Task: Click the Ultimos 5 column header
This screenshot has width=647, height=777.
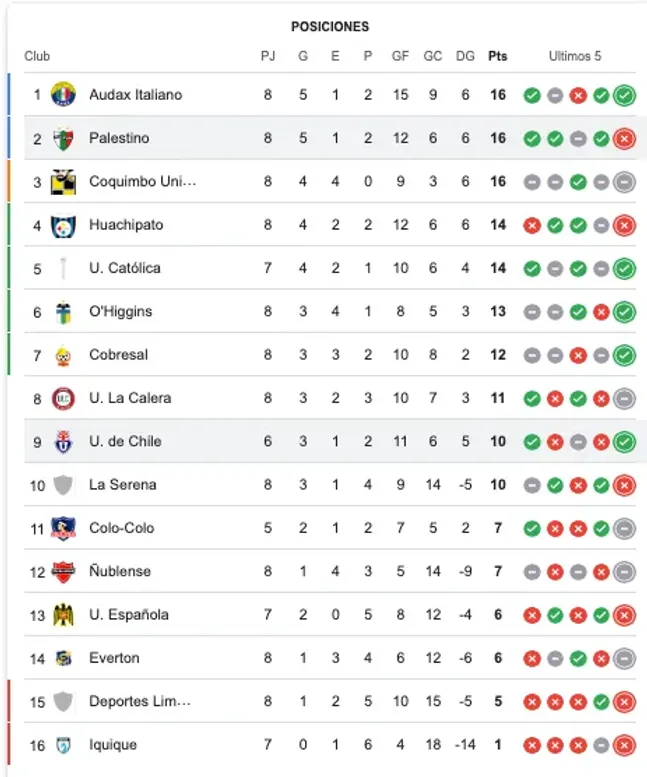Action: (x=575, y=56)
